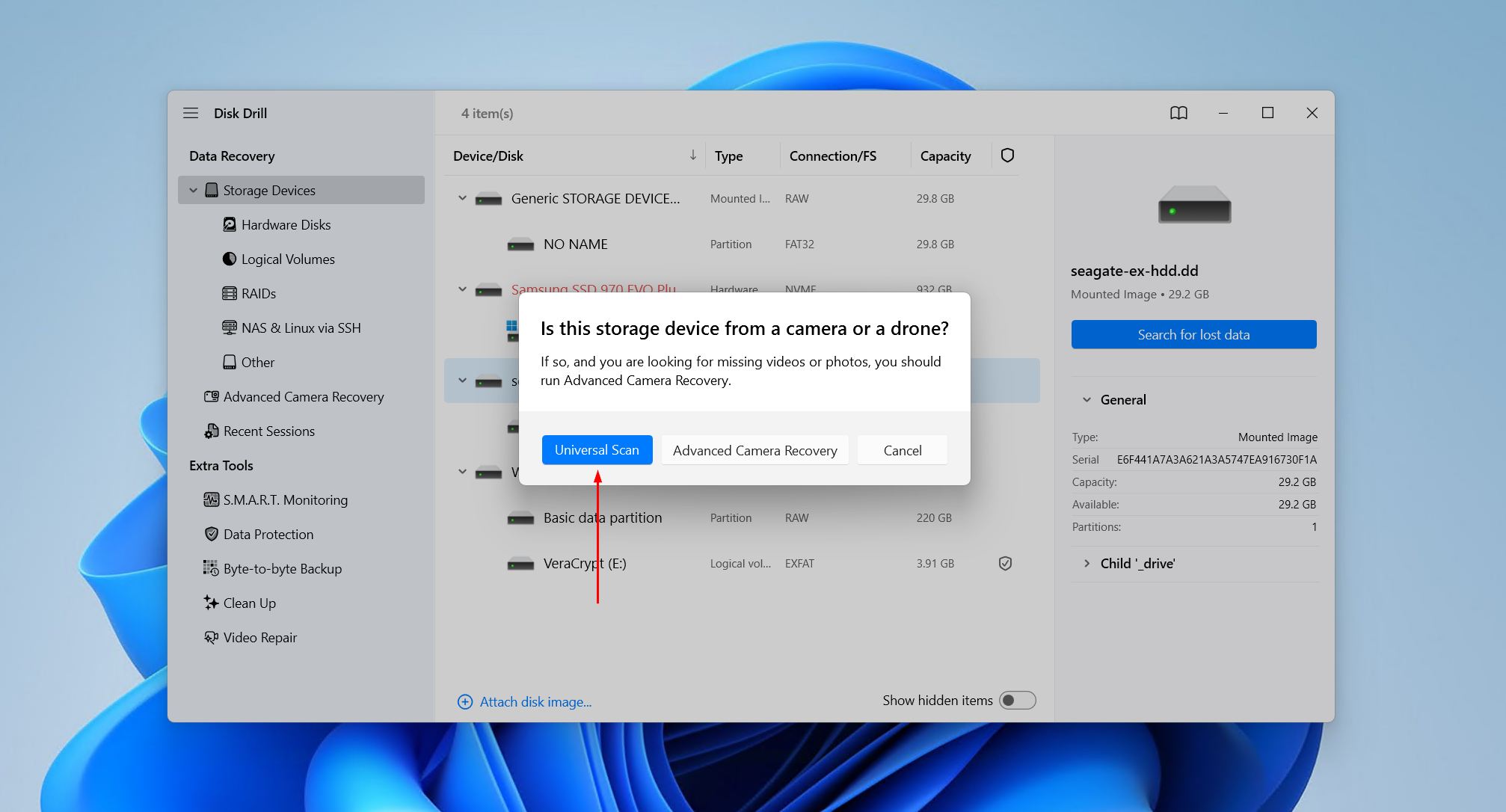Select the NO NAME partition row
Image resolution: width=1506 pixels, height=812 pixels.
(x=740, y=244)
